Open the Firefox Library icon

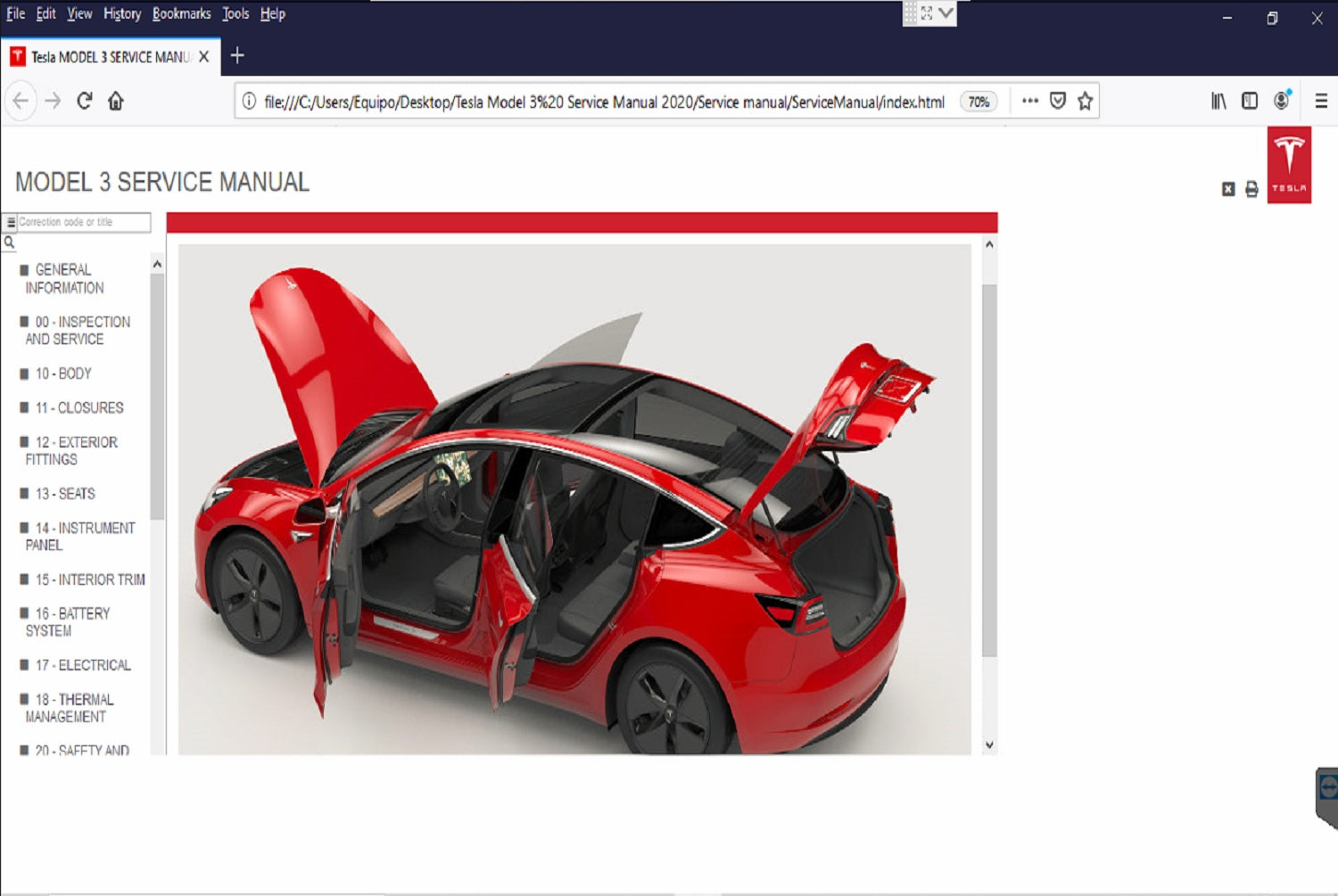[1218, 102]
